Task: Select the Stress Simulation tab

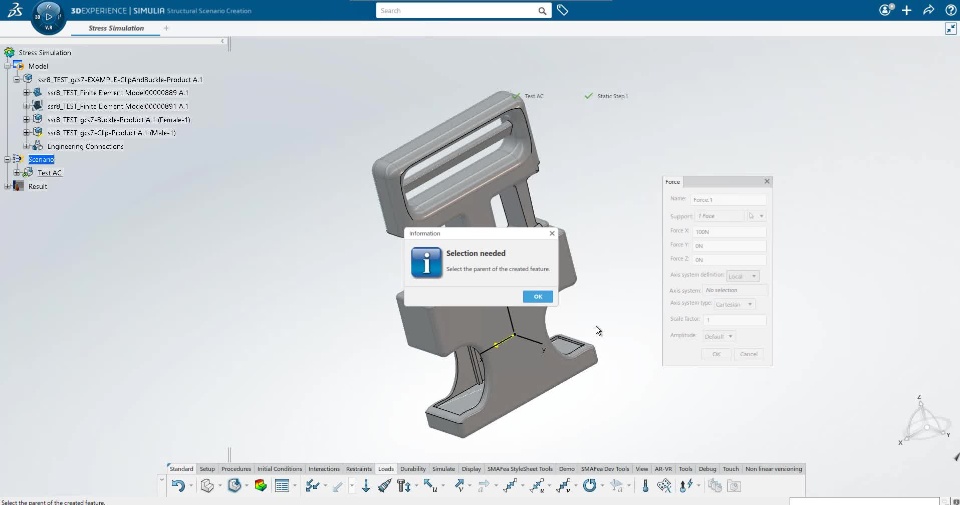Action: 116,28
